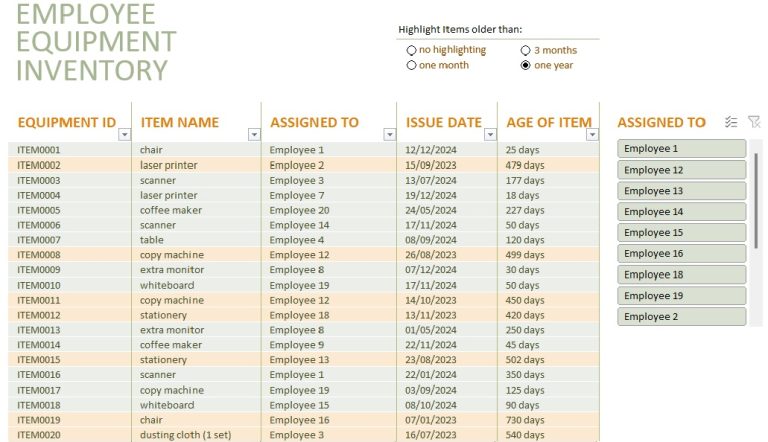This screenshot has width=768, height=442.
Task: Choose Employee 19 in slicer list
Action: click(x=681, y=295)
